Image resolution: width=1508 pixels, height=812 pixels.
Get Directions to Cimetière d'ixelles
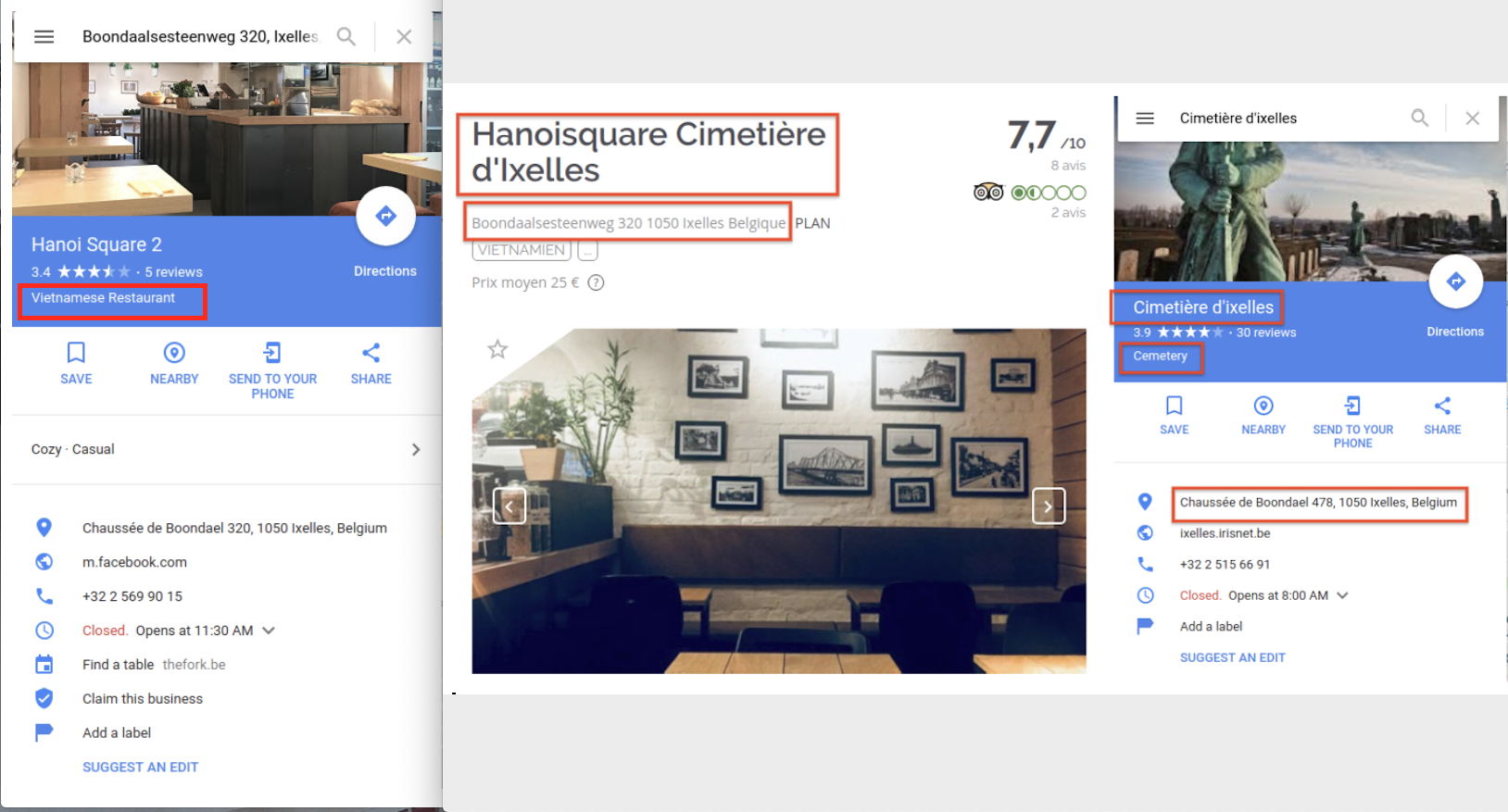(1455, 282)
